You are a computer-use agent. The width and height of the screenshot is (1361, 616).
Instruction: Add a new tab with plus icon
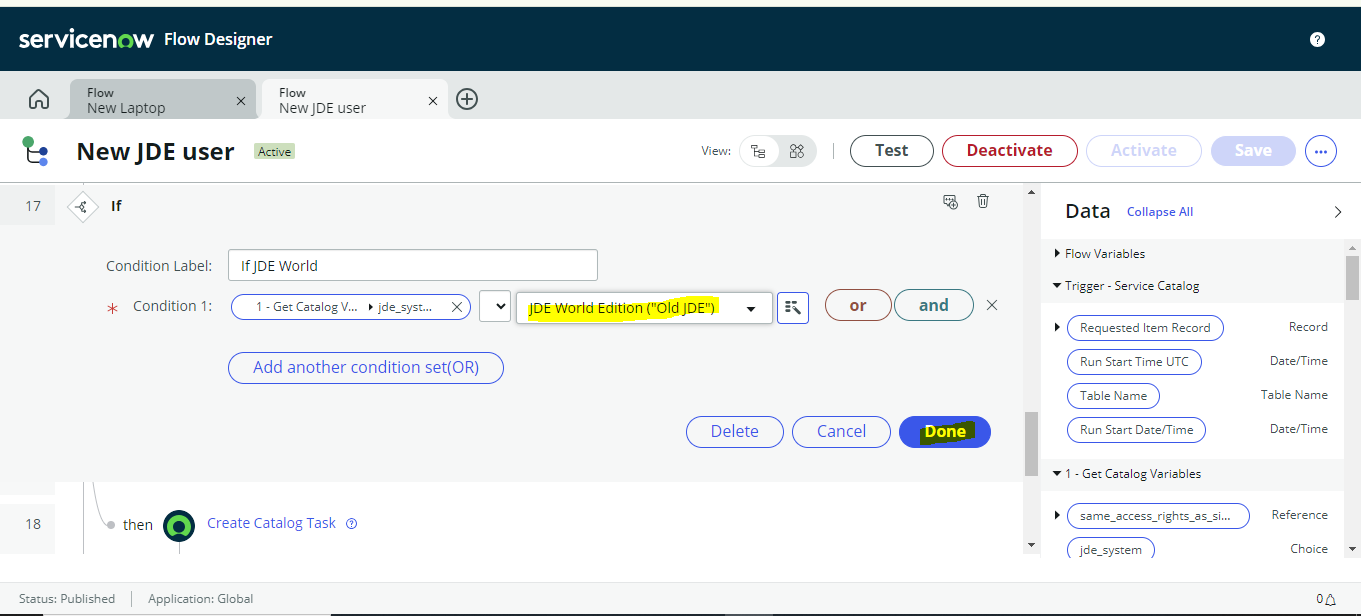coord(467,99)
